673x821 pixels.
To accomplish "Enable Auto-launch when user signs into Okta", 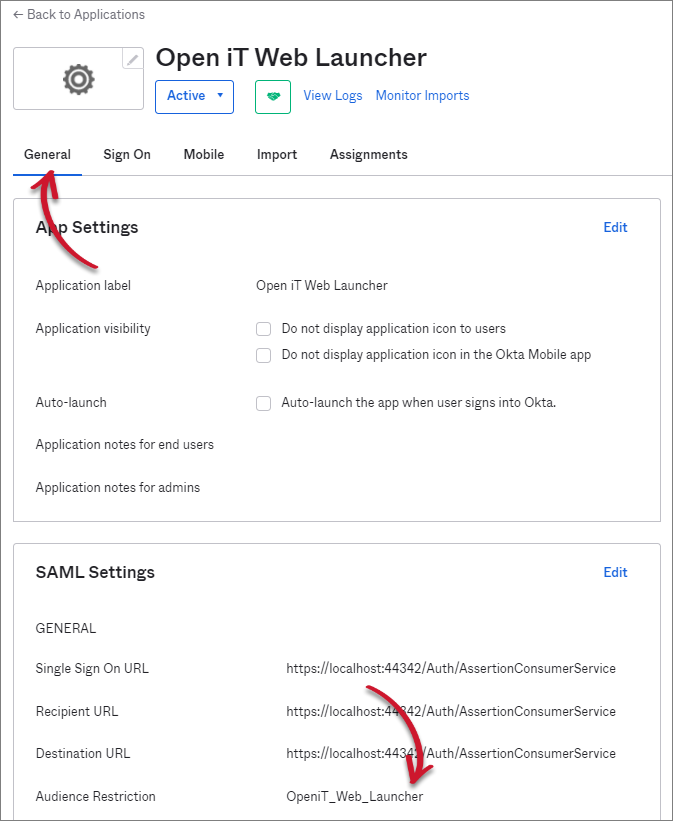I will coord(264,403).
